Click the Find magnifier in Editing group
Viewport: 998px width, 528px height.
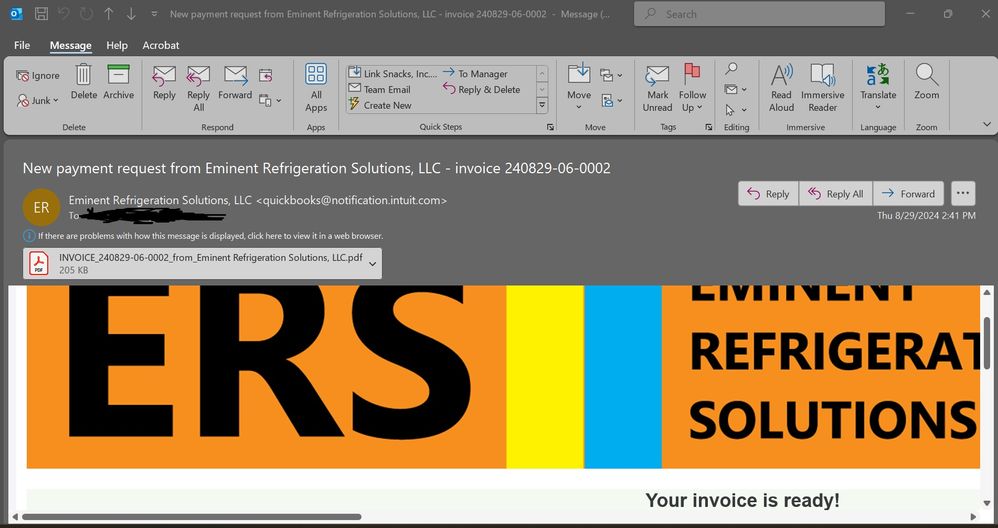coord(731,69)
